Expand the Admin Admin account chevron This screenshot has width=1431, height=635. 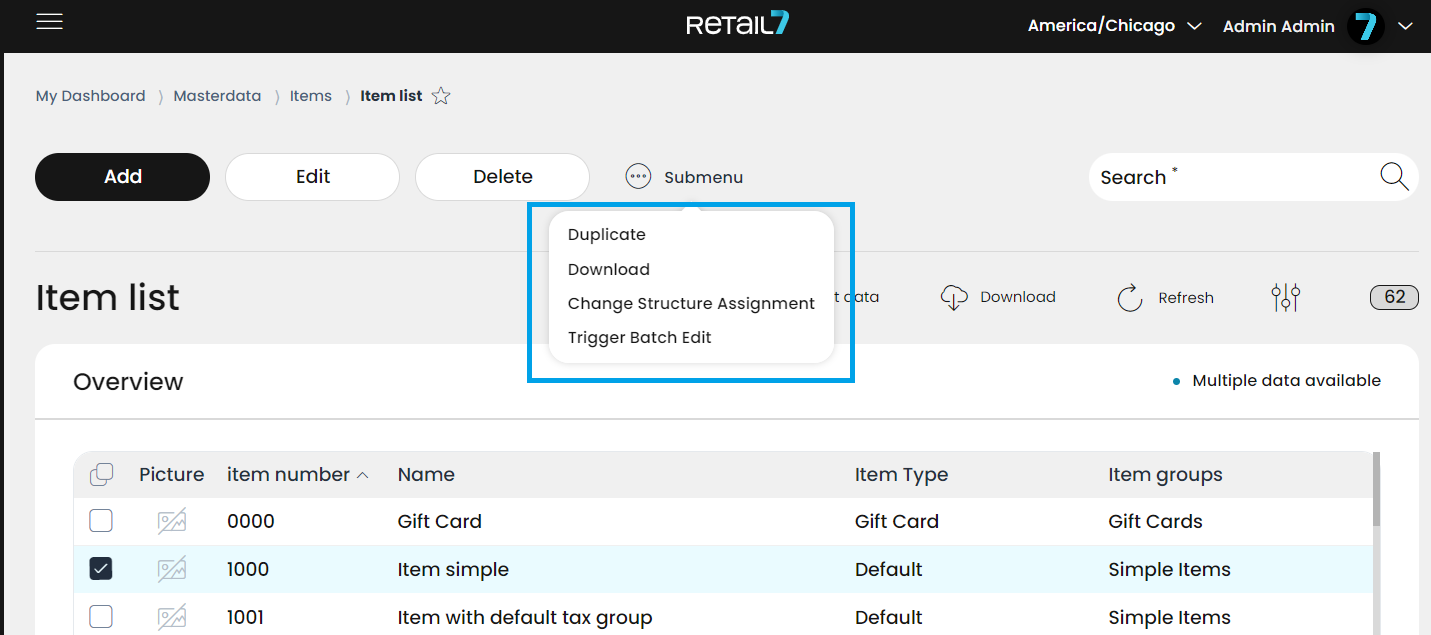[1405, 27]
